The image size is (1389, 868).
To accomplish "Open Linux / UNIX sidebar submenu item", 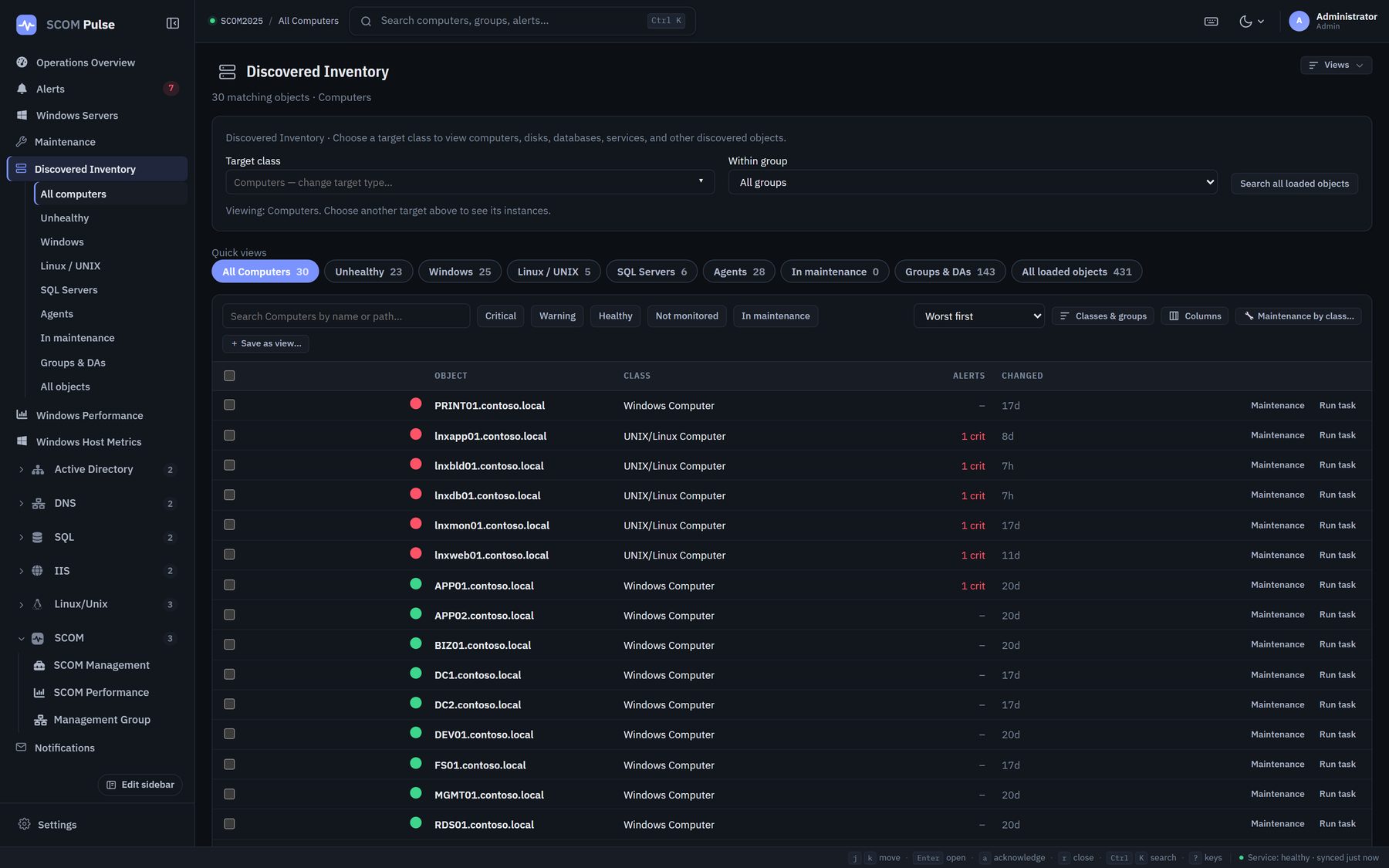I will pyautogui.click(x=70, y=266).
